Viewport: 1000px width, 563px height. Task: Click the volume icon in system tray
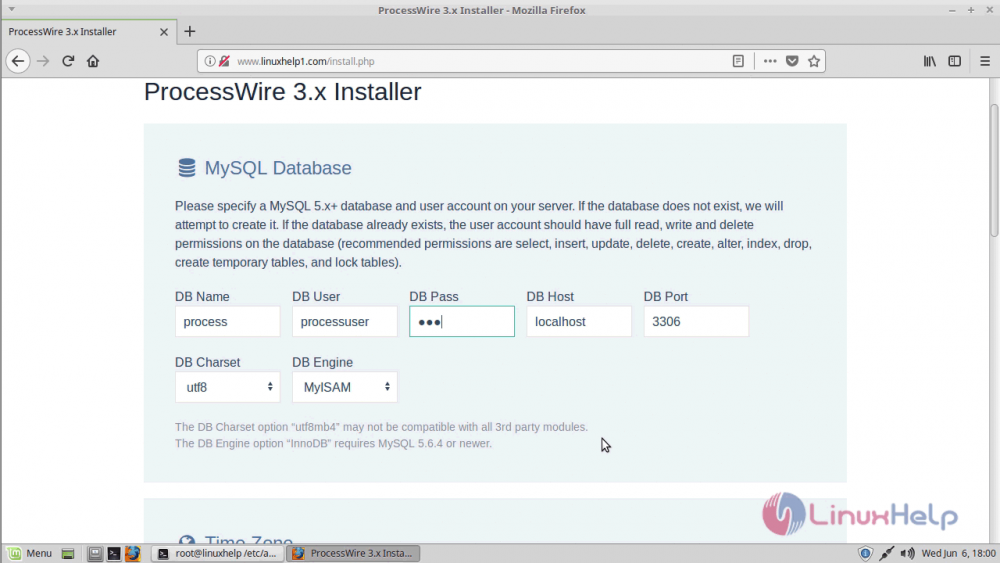click(907, 553)
